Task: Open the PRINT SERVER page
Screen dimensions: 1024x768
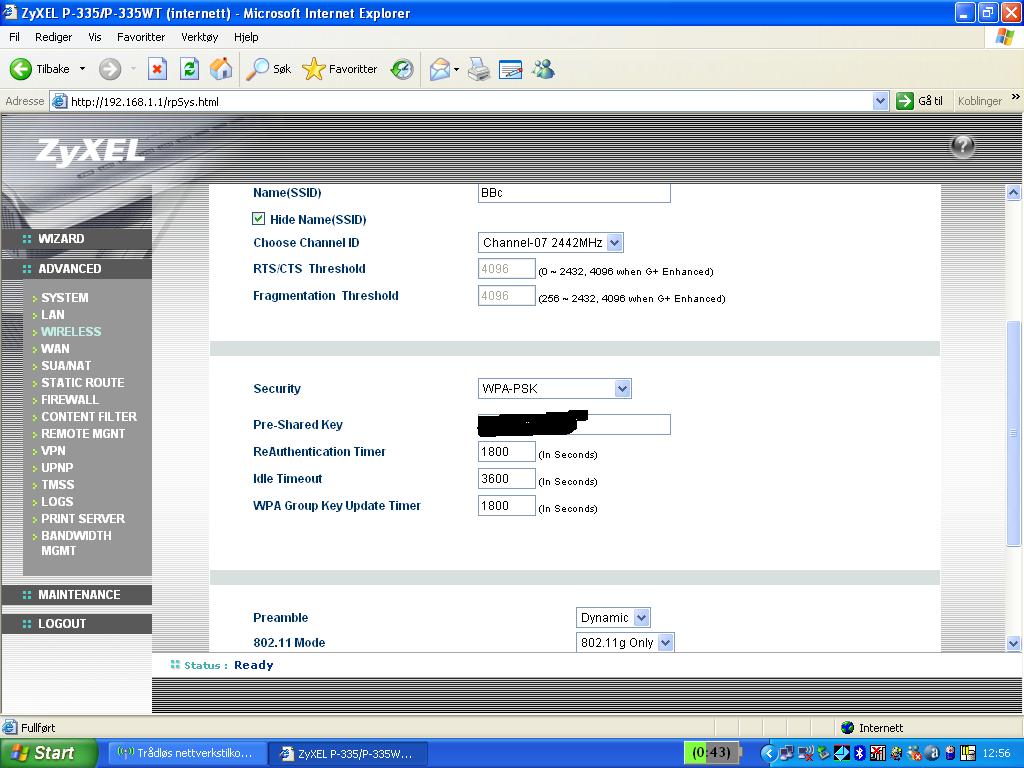Action: click(83, 519)
